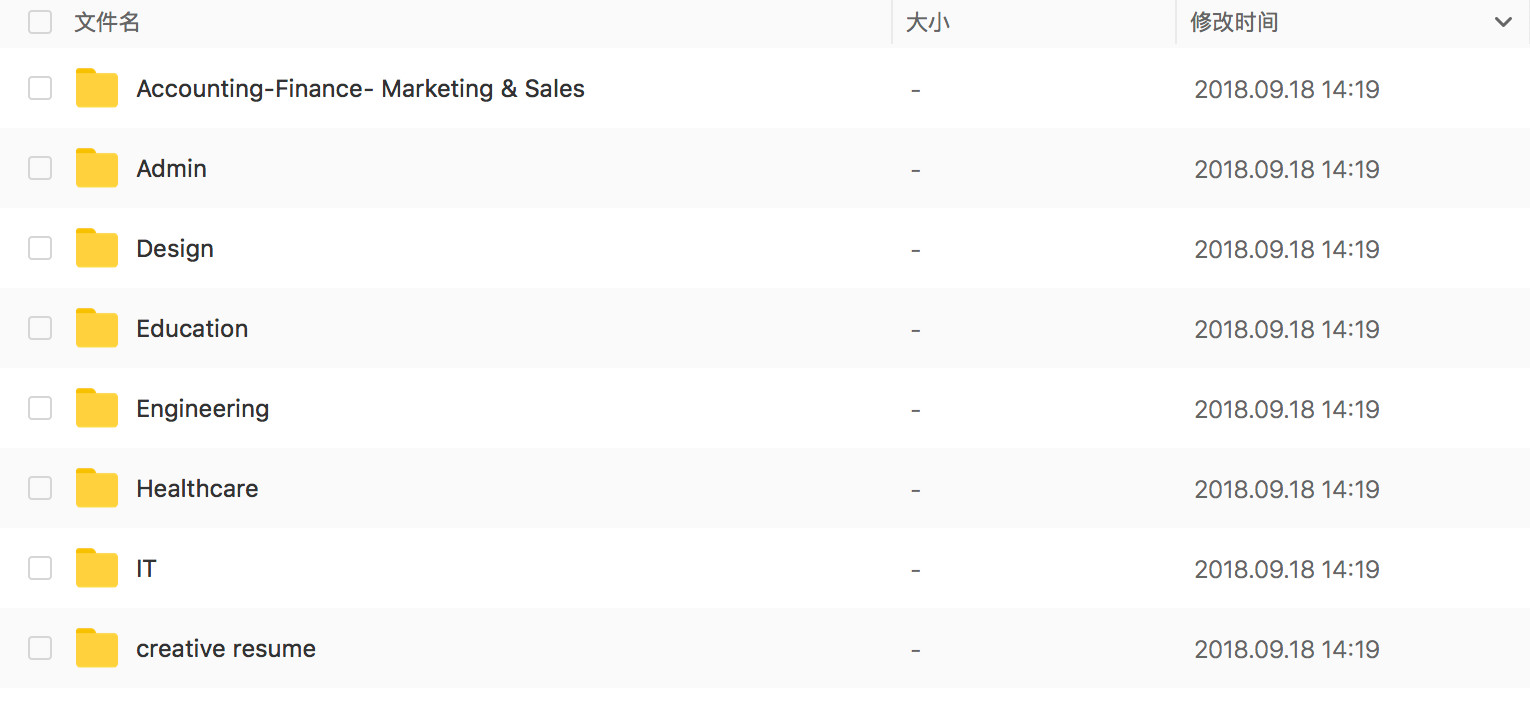Click the creative resume folder icon

tap(97, 649)
